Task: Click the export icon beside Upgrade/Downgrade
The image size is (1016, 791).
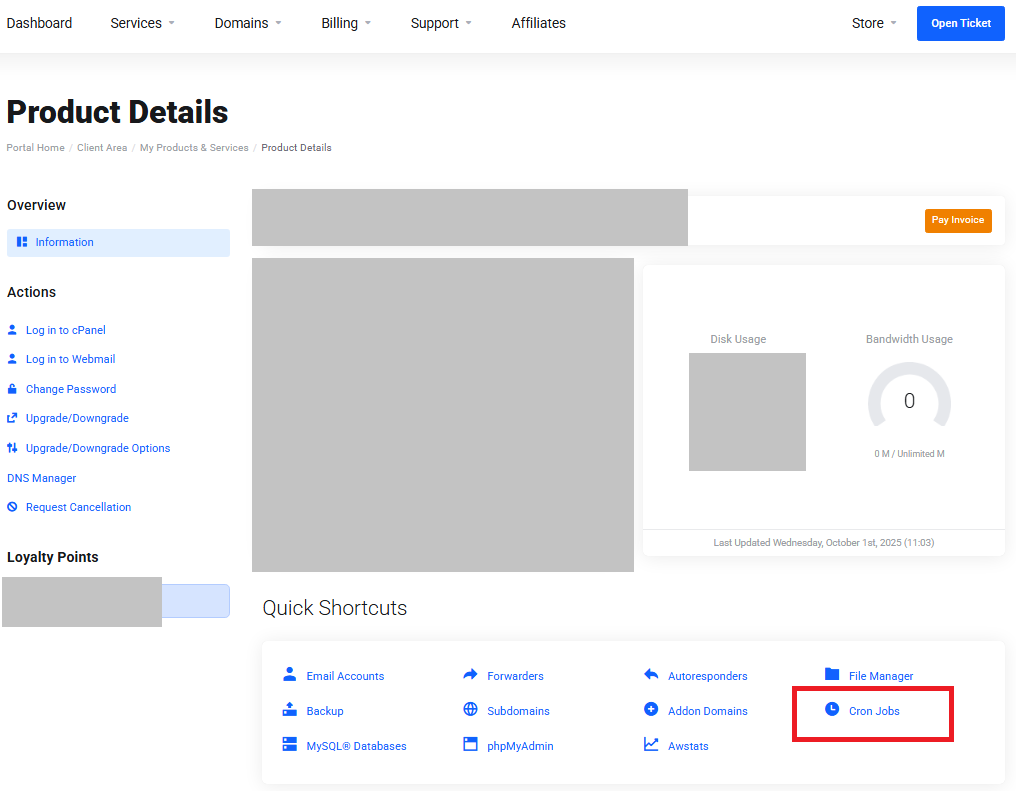Action: click(x=12, y=418)
